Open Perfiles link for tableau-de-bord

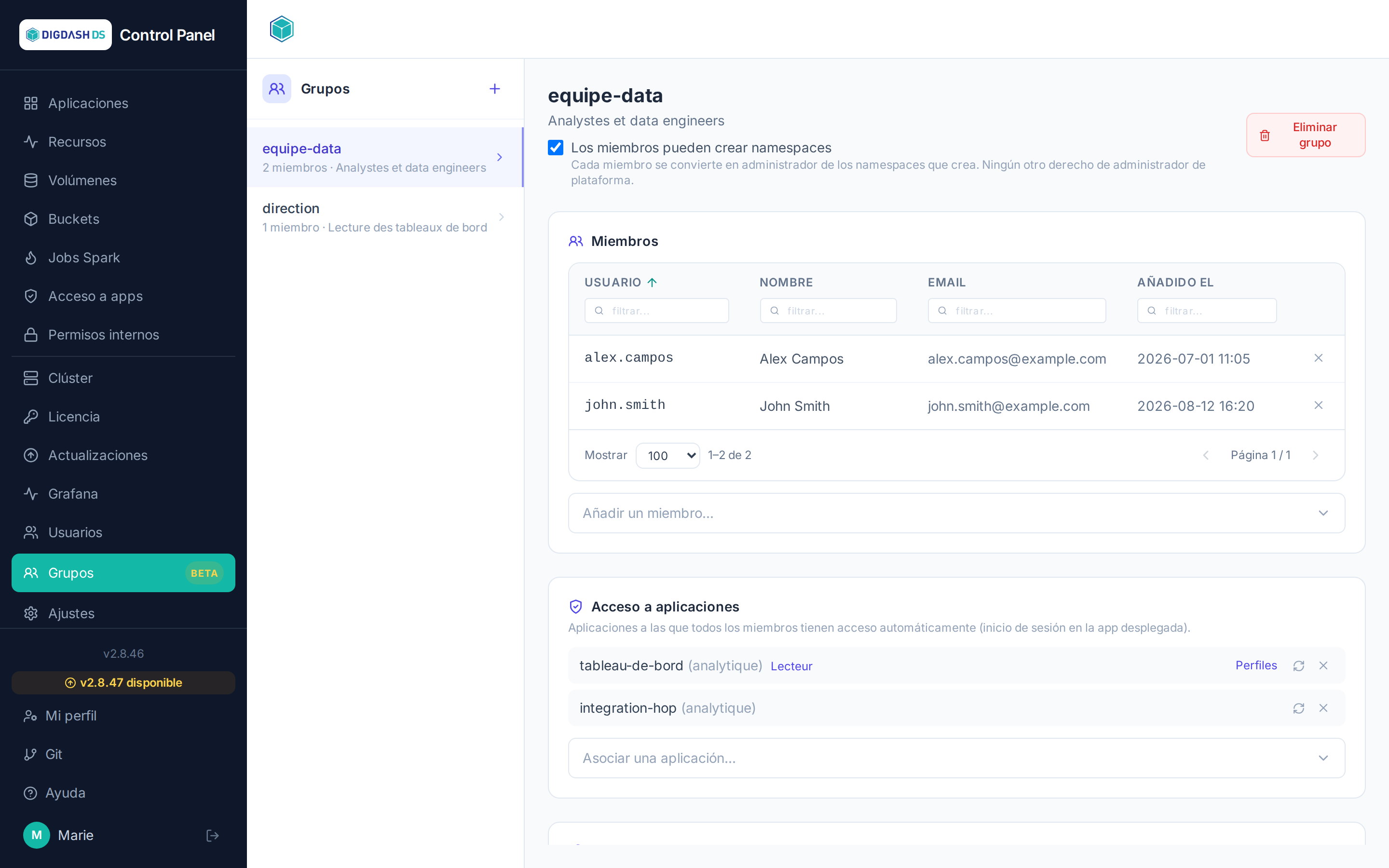tap(1256, 665)
